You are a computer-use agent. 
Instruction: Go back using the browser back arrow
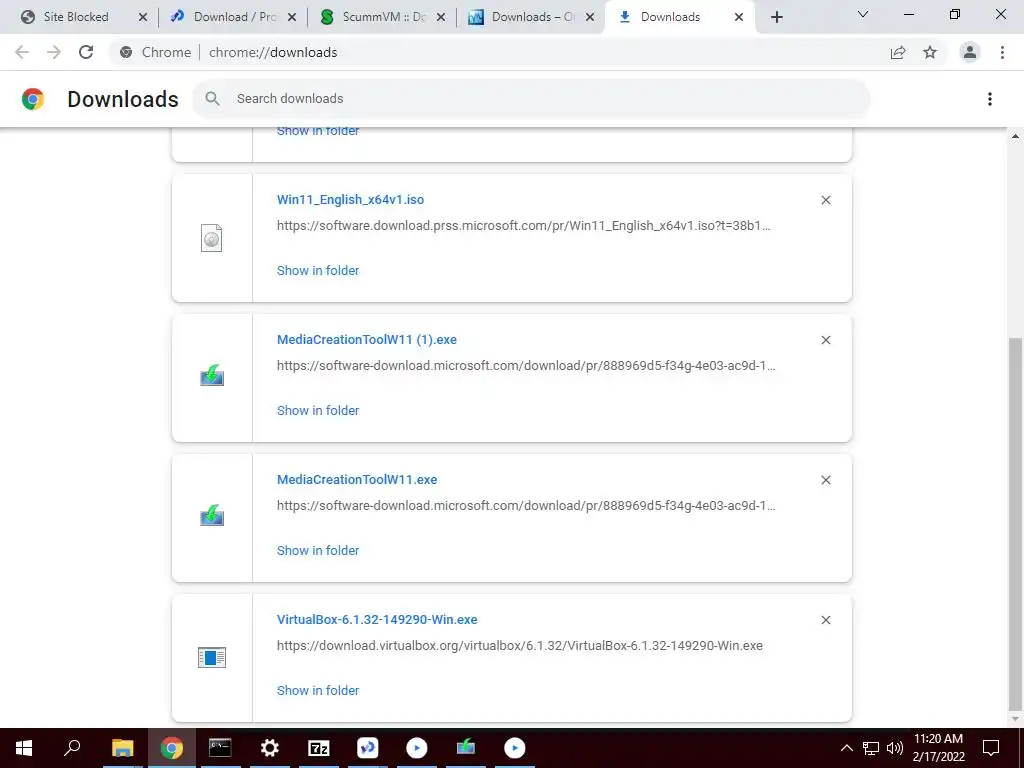pos(22,52)
